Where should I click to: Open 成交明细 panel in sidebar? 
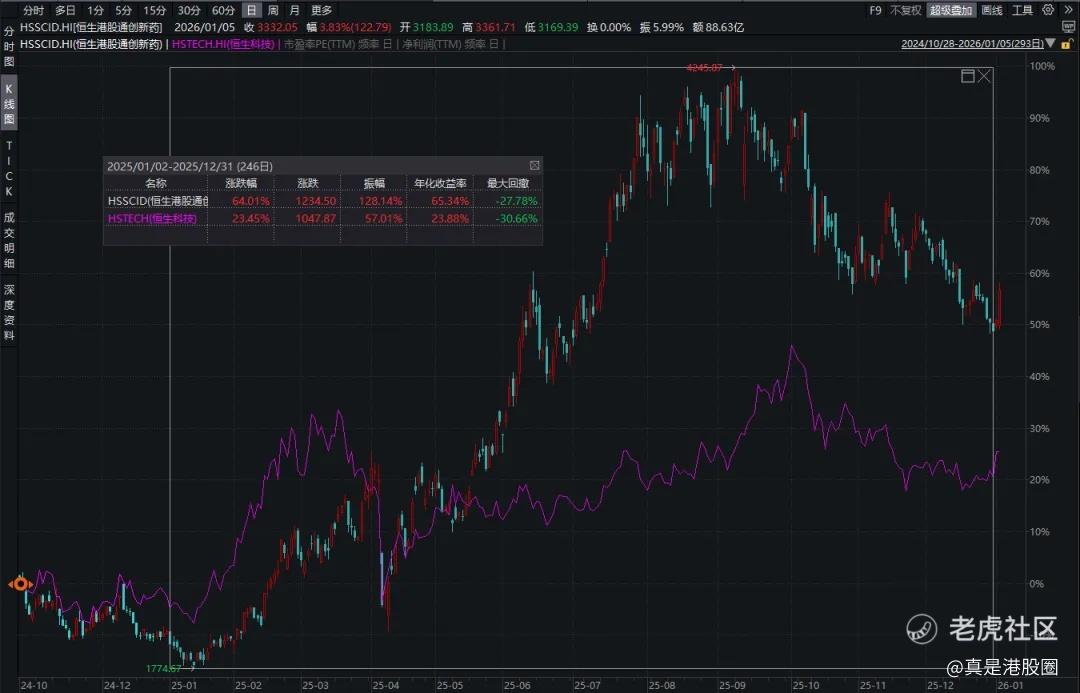coord(9,239)
